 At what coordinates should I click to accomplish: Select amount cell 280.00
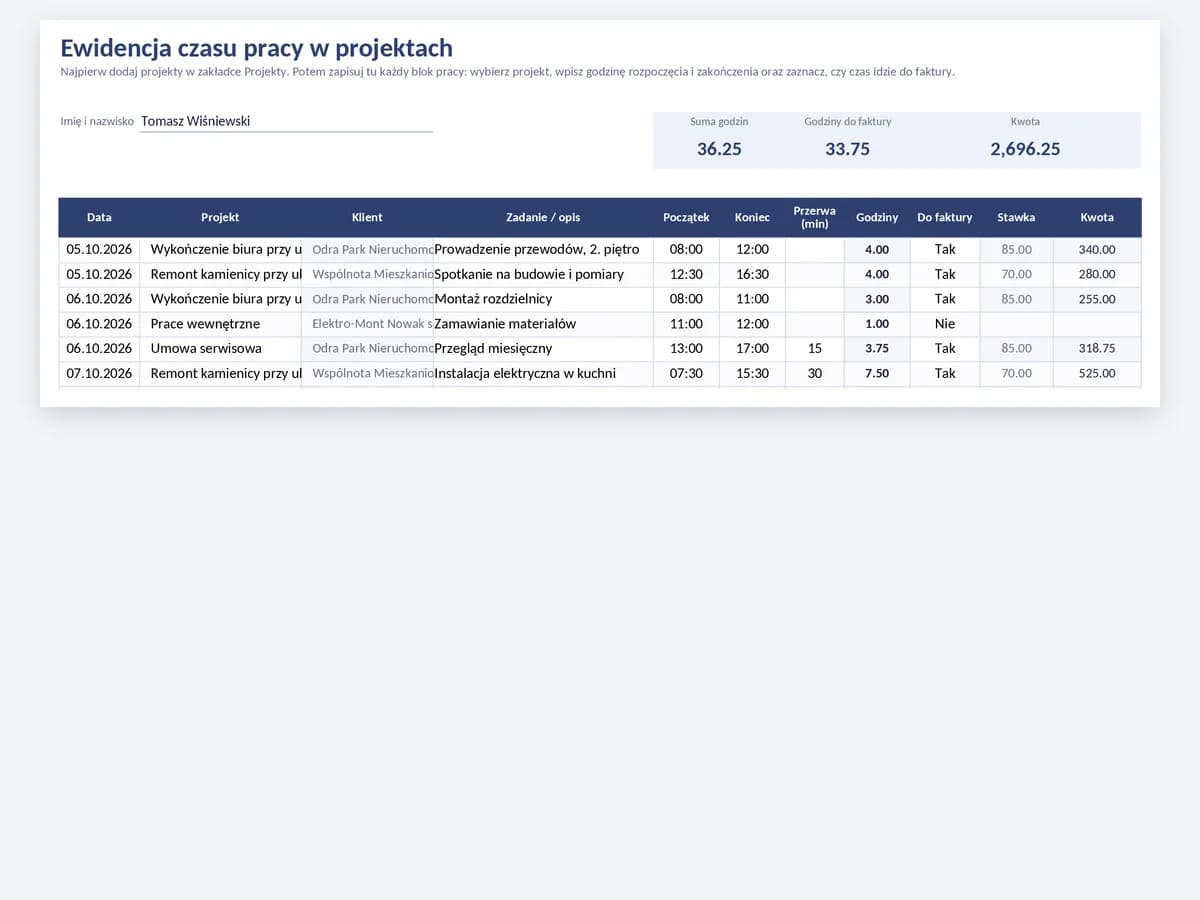1097,275
